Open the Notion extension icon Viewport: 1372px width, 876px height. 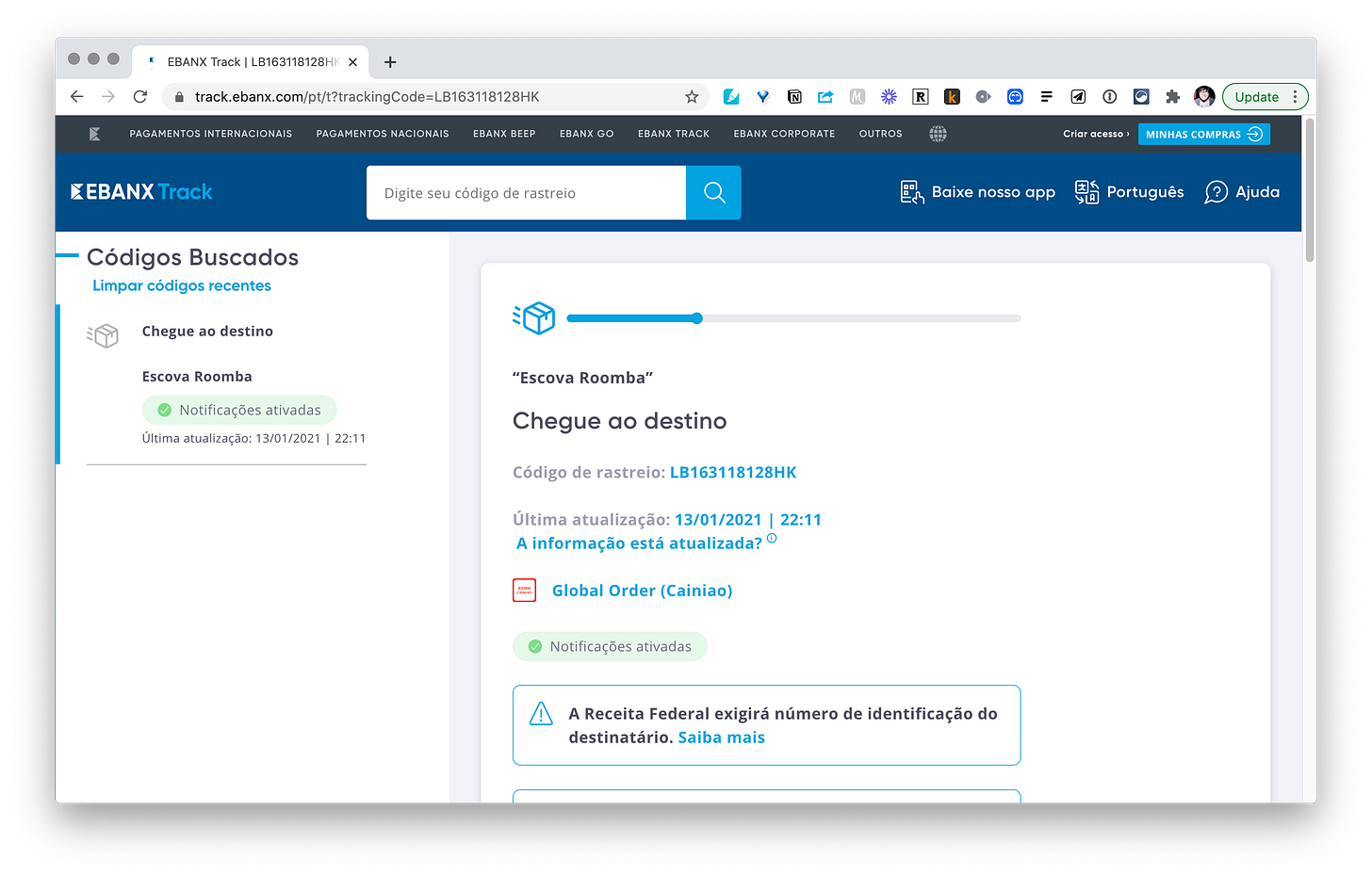coord(794,97)
